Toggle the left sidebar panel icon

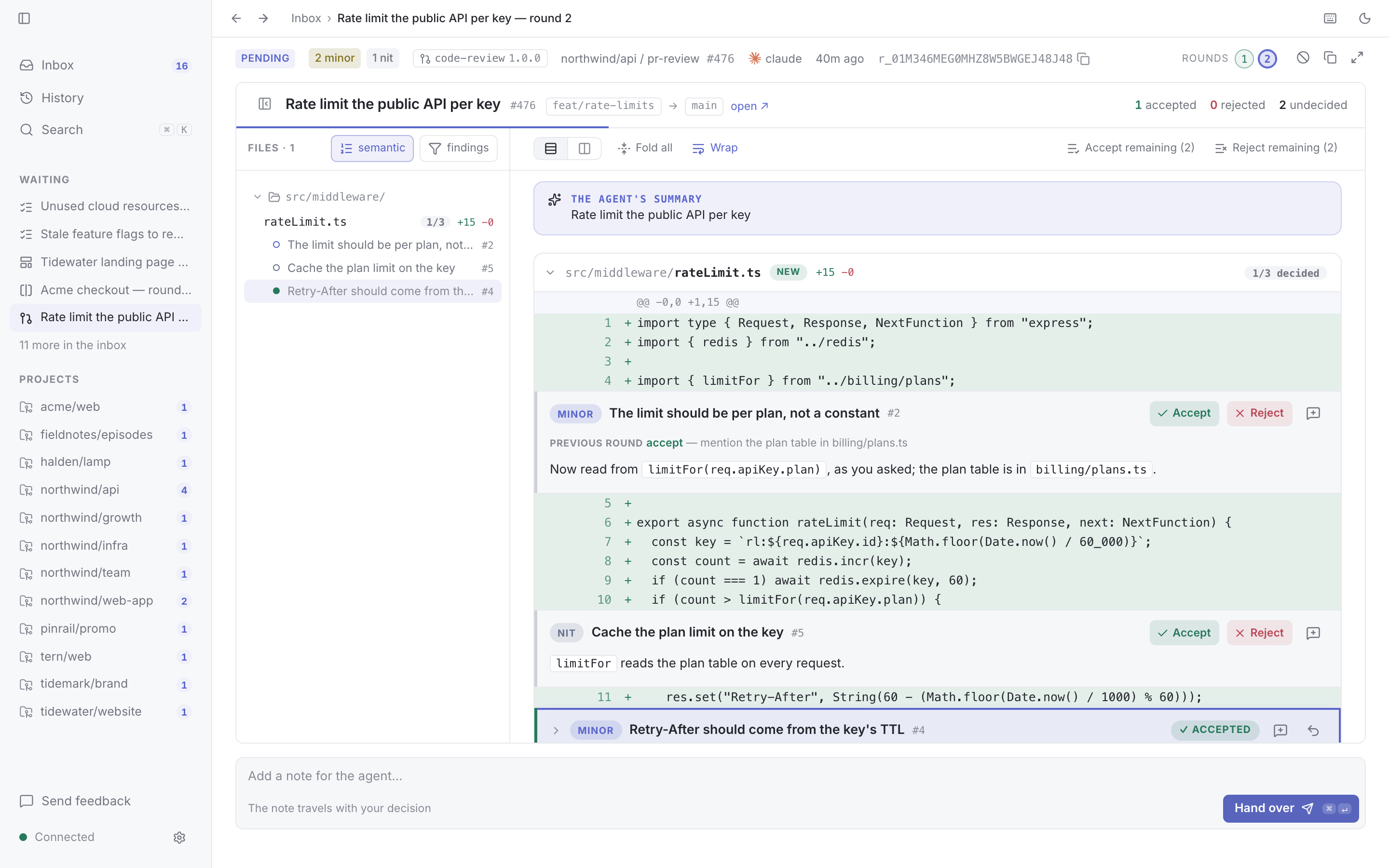24,18
